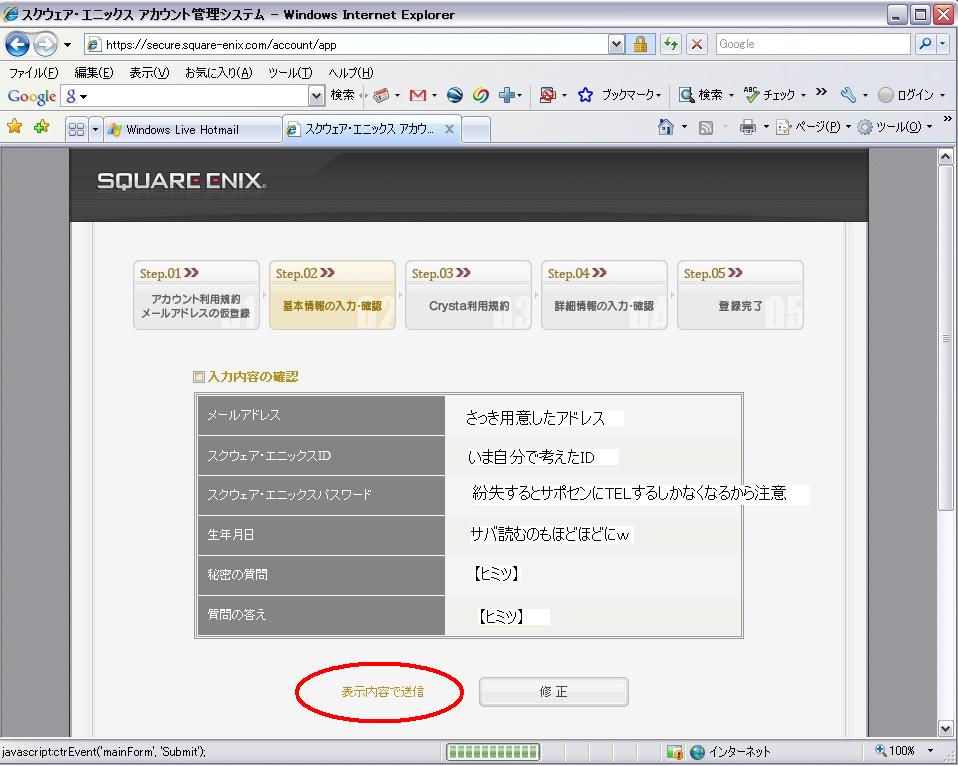Screen dimensions: 958x766
Task: Click the Step.02 基本情報の入力・確認 step box
Action: [332, 295]
